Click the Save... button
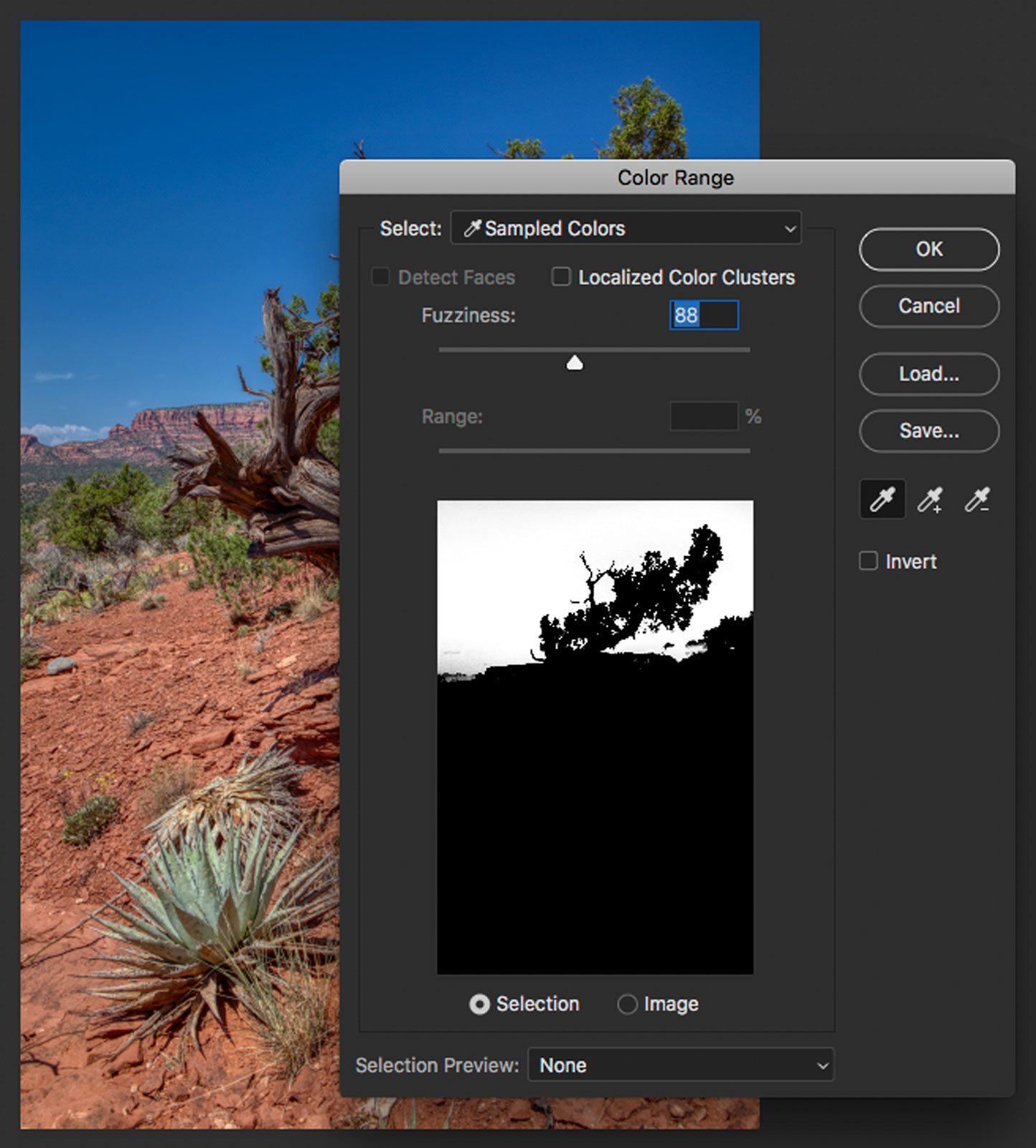The image size is (1036, 1148). point(929,431)
